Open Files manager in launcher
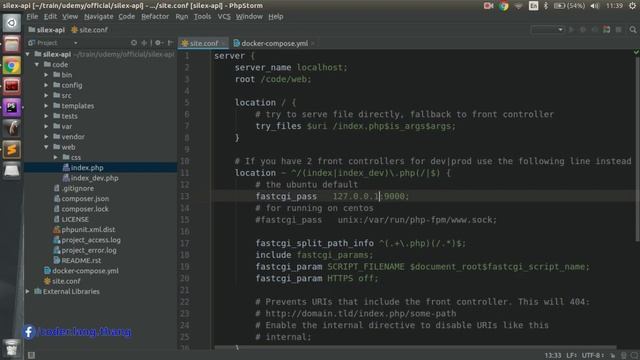 coord(11,44)
